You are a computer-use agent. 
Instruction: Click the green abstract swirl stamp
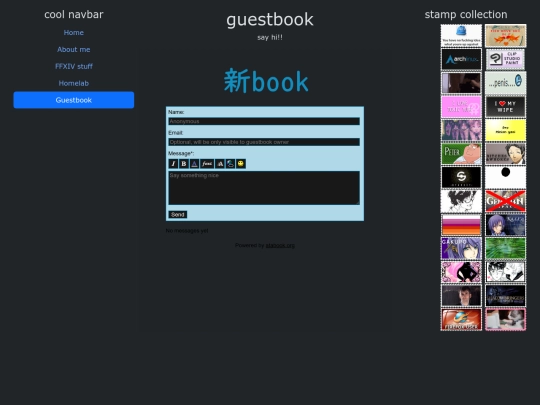tap(505, 248)
